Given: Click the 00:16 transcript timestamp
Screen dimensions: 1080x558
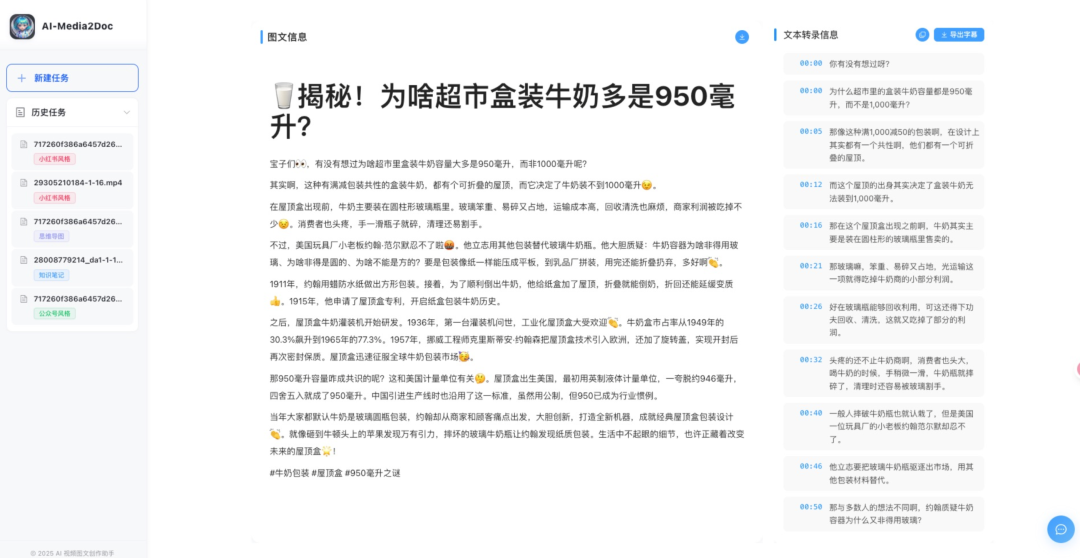Looking at the screenshot, I should click(811, 225).
